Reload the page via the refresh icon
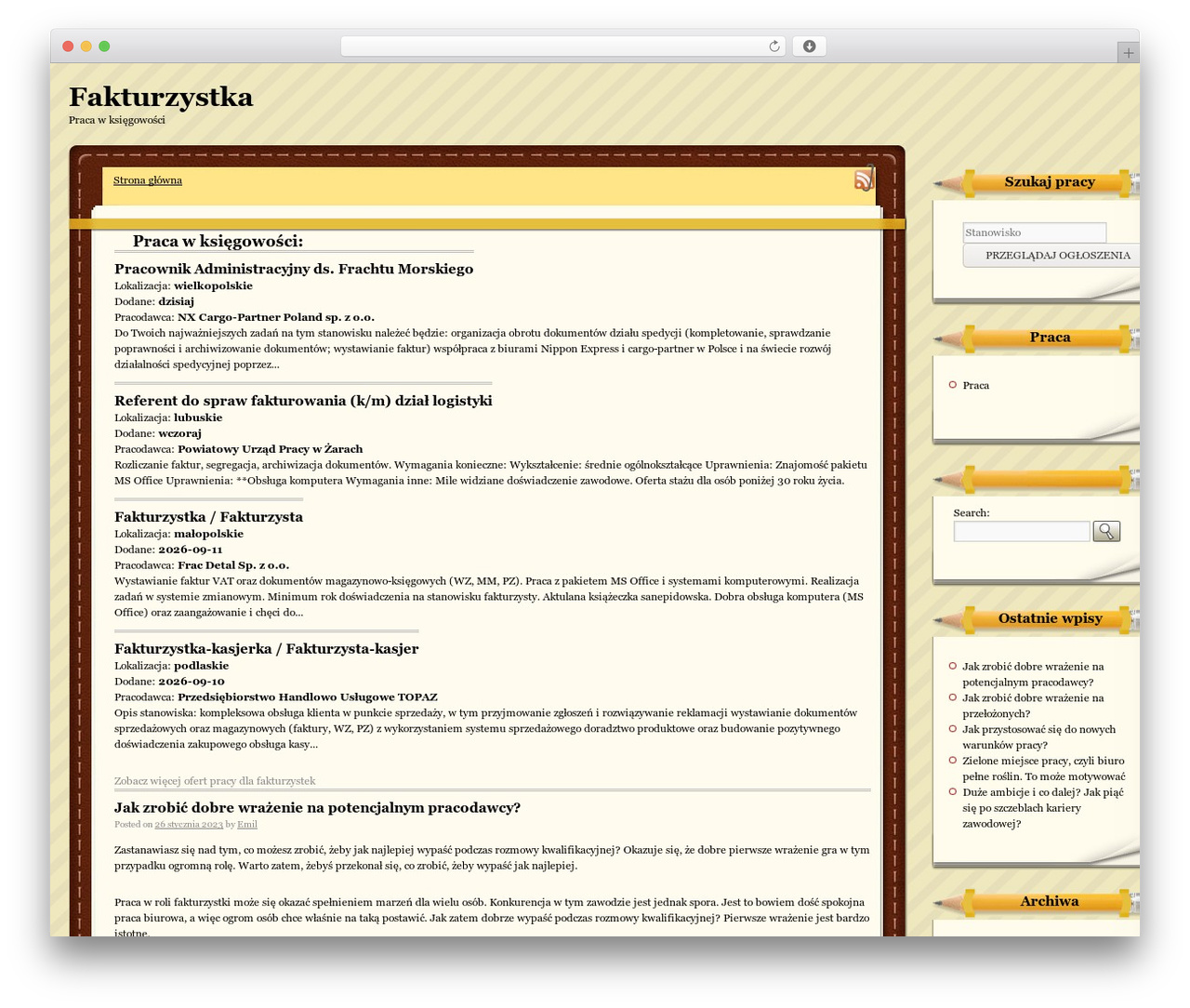The height and width of the screenshot is (1008, 1190). coord(773,46)
